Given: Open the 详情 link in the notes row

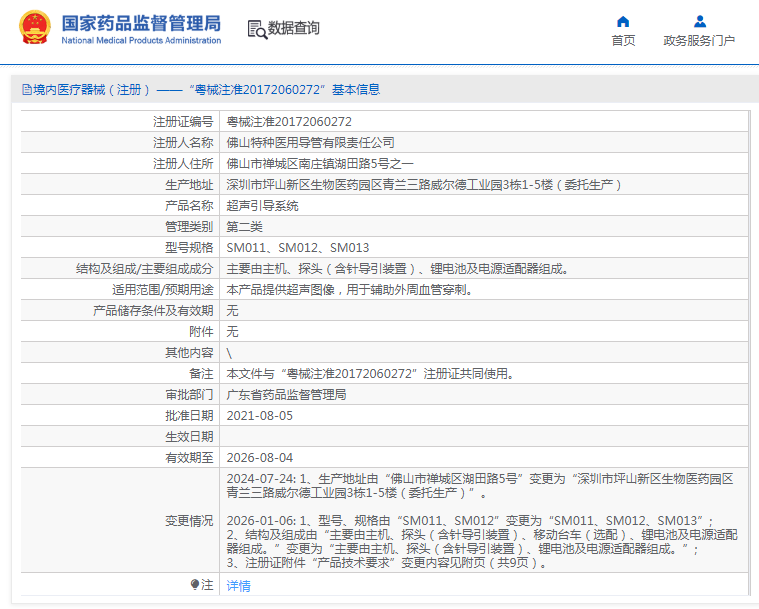Looking at the screenshot, I should coord(238,585).
